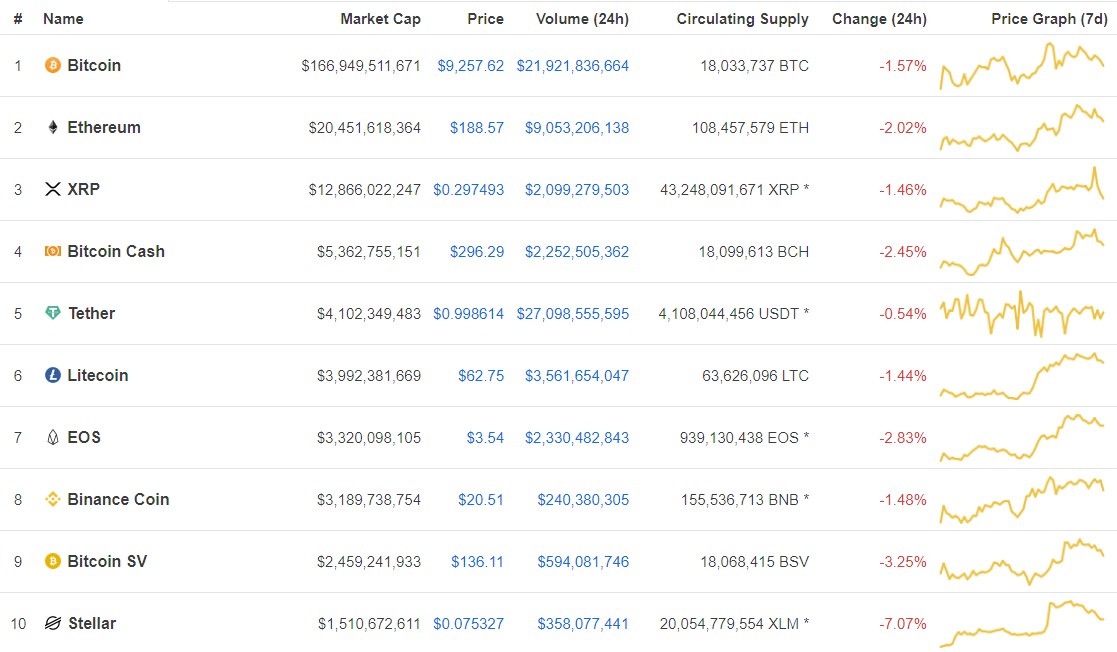Open Tether volume $27,098,555,595

pos(573,314)
